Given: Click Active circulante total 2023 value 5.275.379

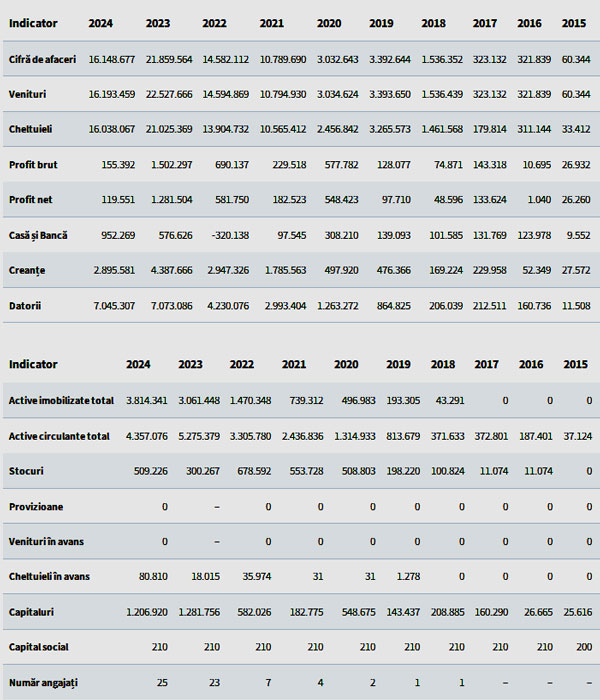Looking at the screenshot, I should pos(199,436).
